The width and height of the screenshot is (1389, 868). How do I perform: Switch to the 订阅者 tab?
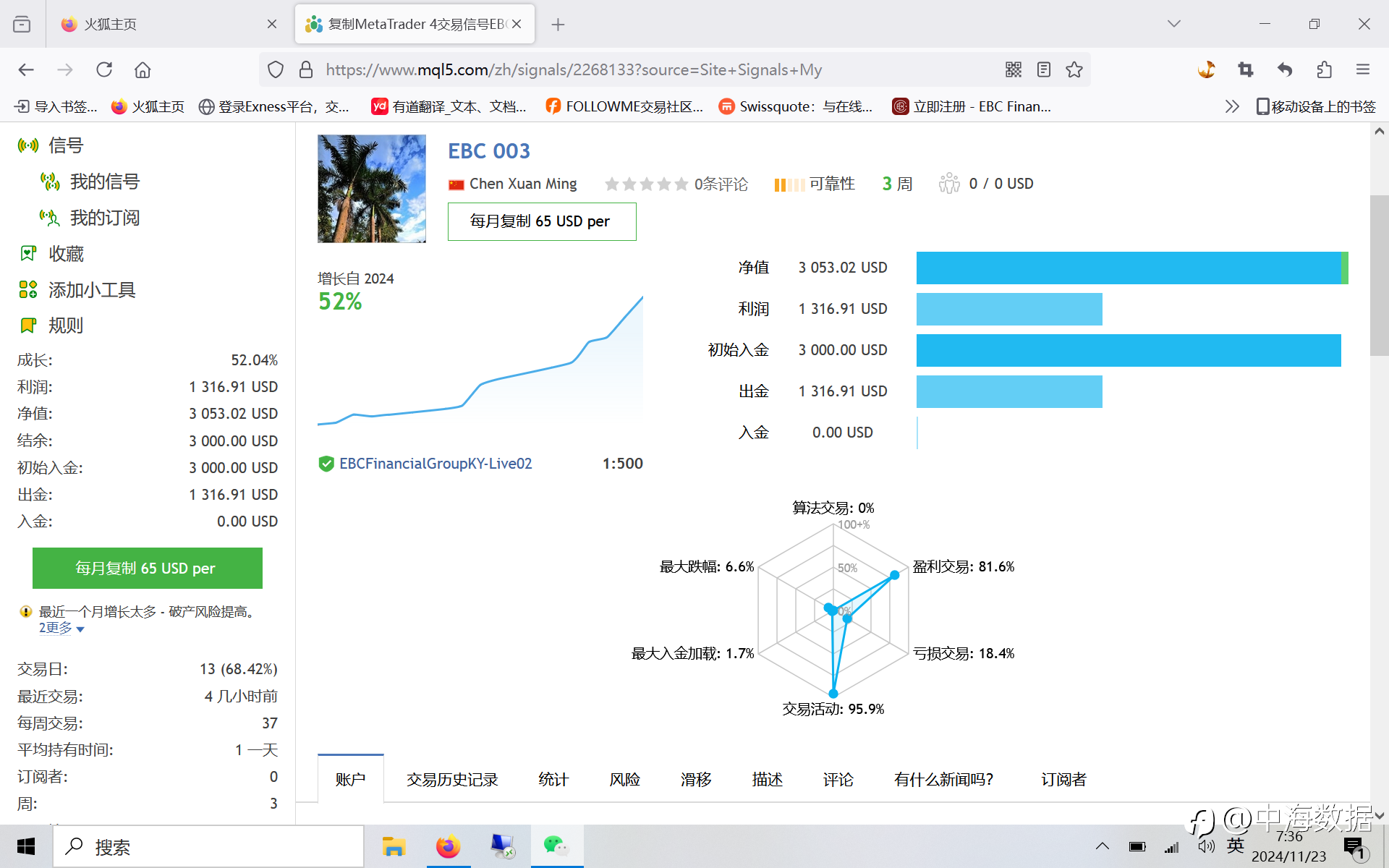pyautogui.click(x=1064, y=779)
